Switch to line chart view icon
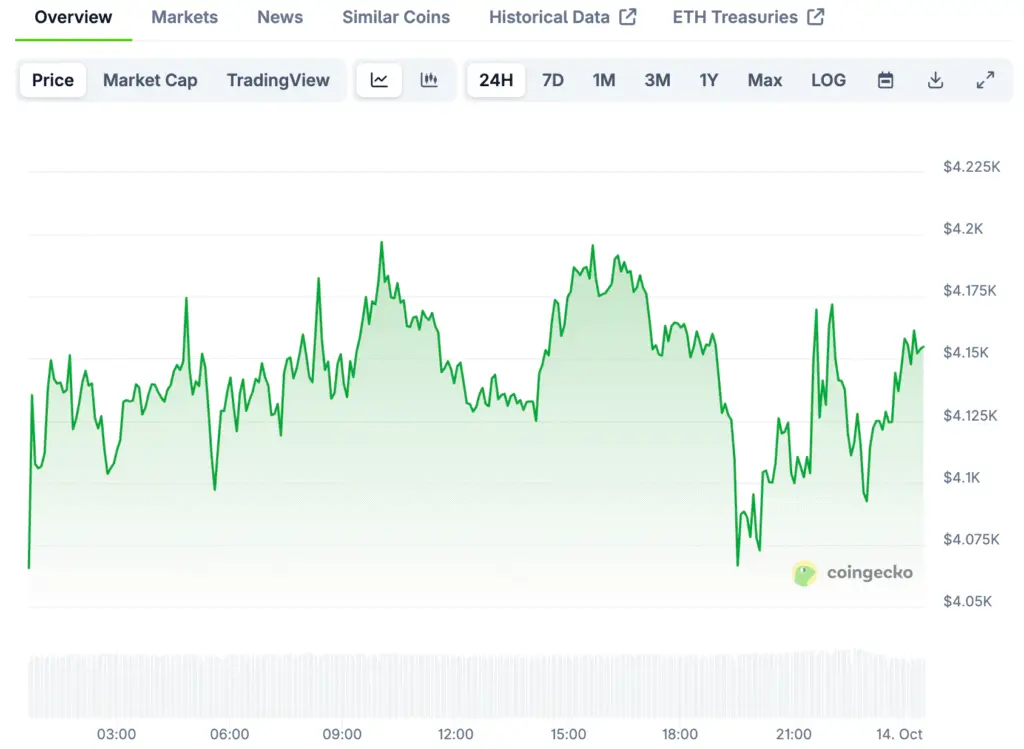 coord(379,80)
